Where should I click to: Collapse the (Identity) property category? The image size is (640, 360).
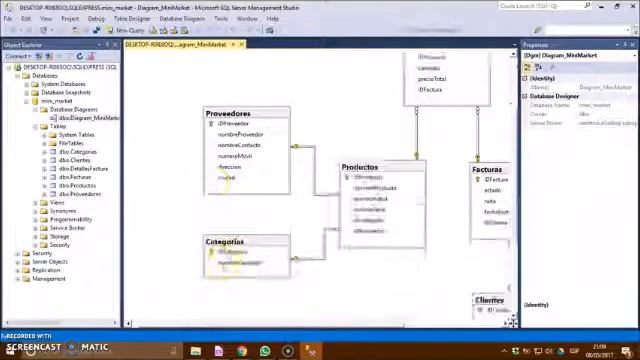[x=525, y=78]
